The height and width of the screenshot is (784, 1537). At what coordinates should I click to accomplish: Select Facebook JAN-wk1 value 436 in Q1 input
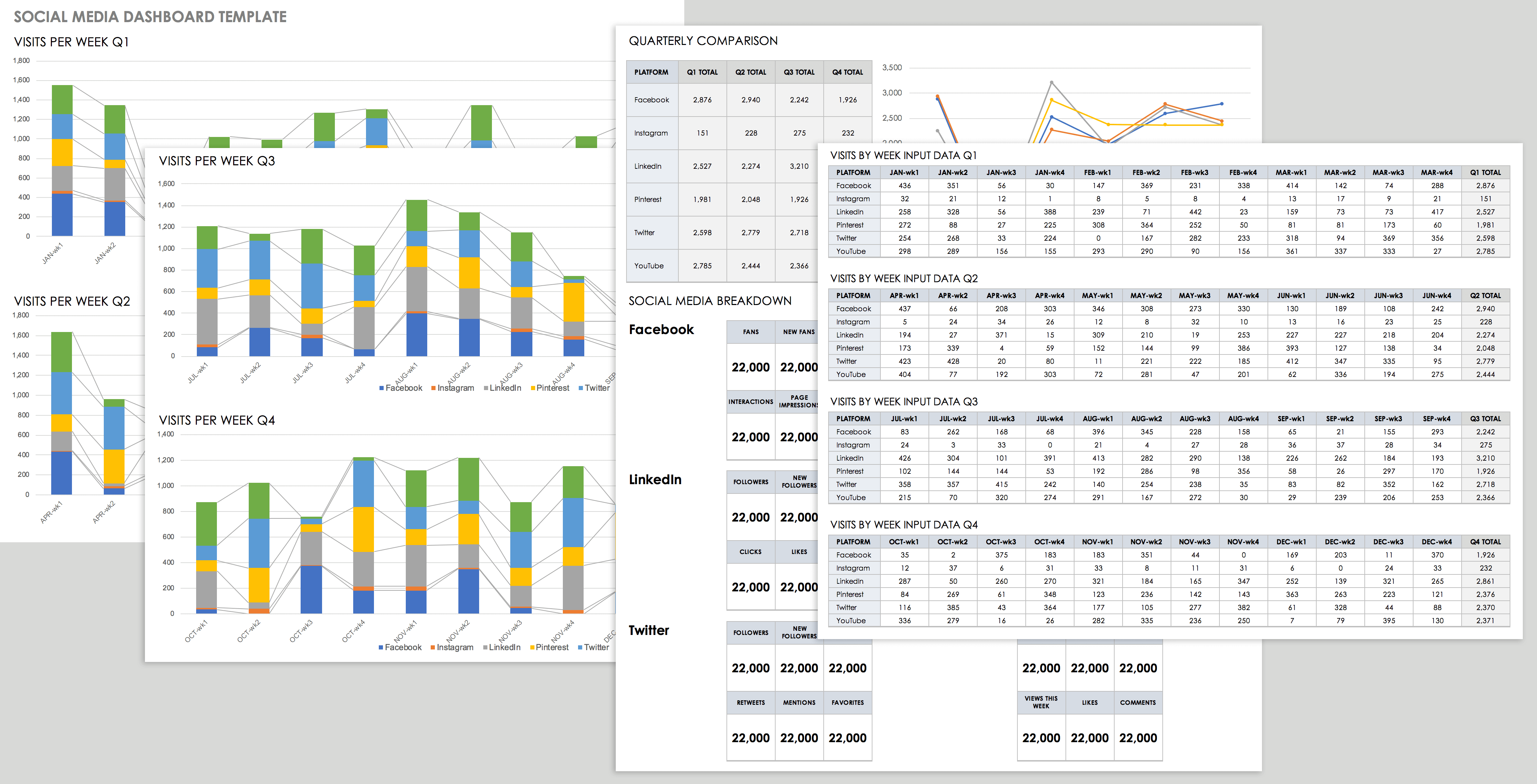[905, 186]
